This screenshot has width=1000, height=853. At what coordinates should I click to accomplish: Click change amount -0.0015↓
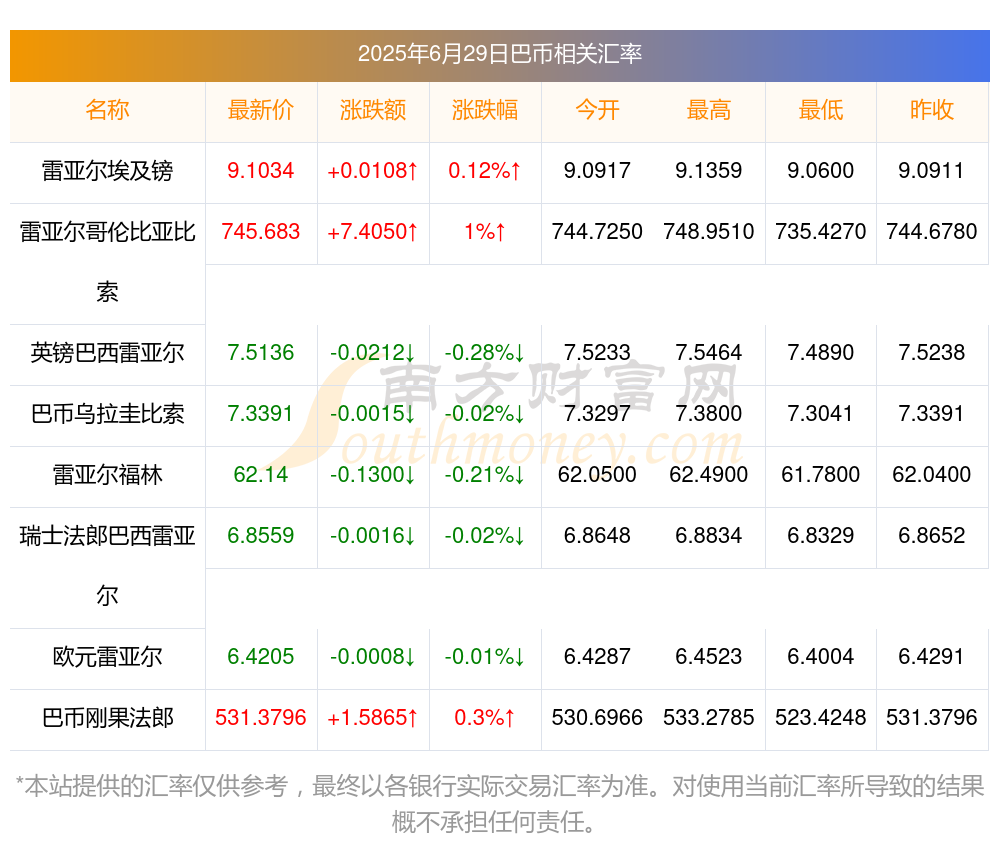[373, 414]
